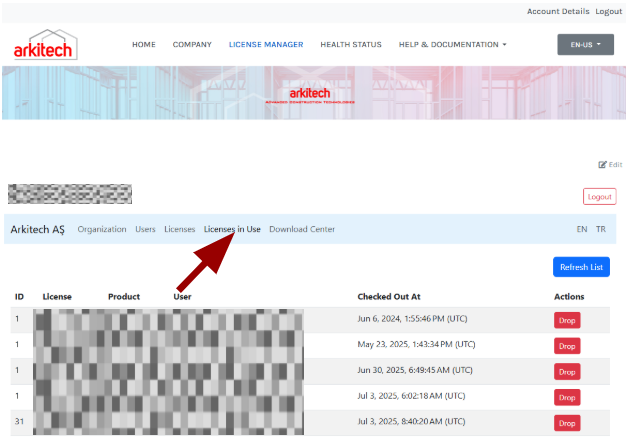Switch language to EN in subnav
The width and height of the screenshot is (627, 440).
[582, 229]
